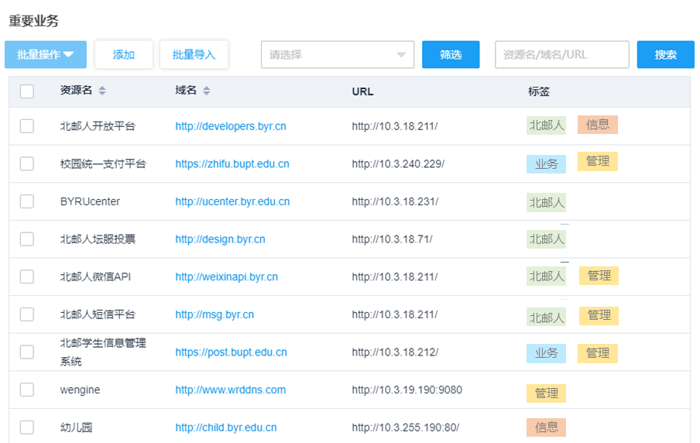Image resolution: width=700 pixels, height=443 pixels.
Task: Open the 批量操作 dropdown menu
Action: point(45,54)
